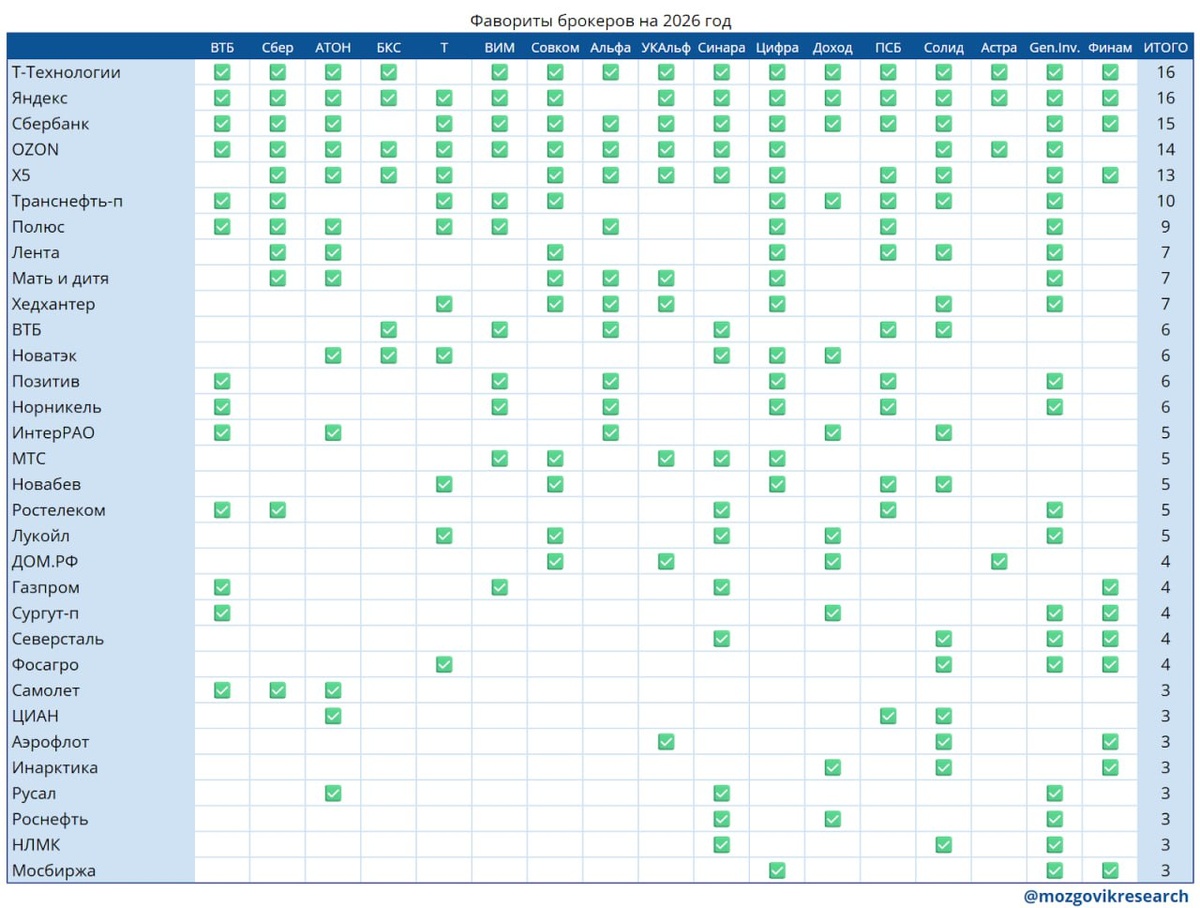The image size is (1200, 908).
Task: Click the Синара column header
Action: pyautogui.click(x=721, y=47)
